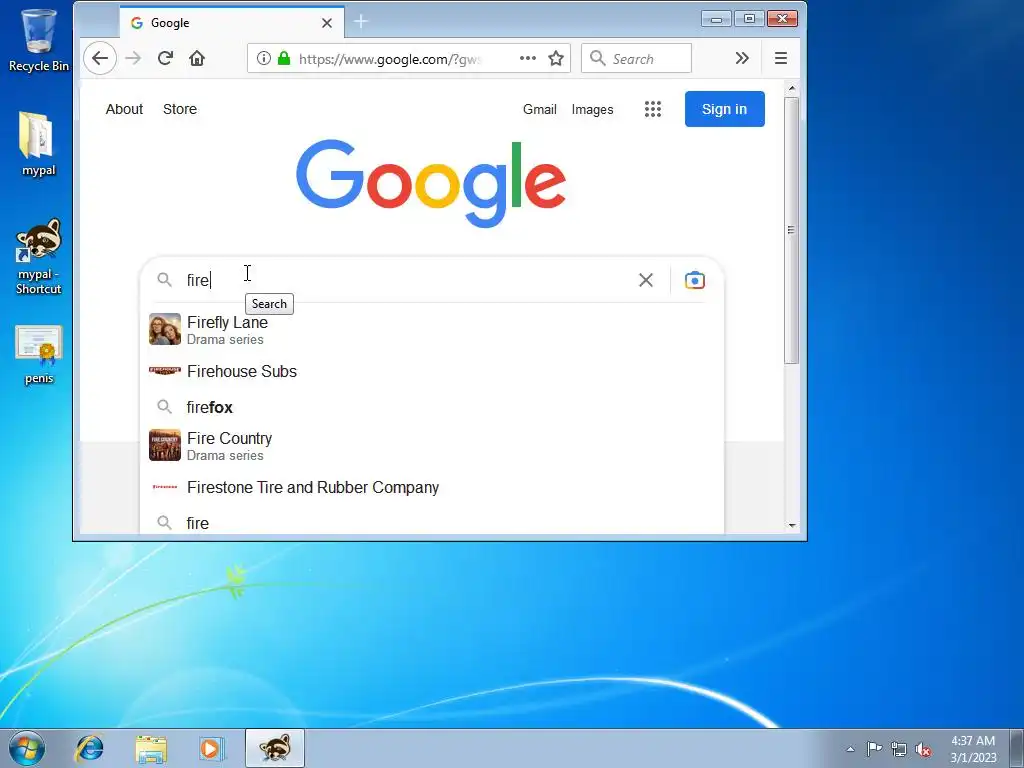Screen dimensions: 1024x768
Task: Expand the toolbar overflow chevron
Action: (x=742, y=58)
